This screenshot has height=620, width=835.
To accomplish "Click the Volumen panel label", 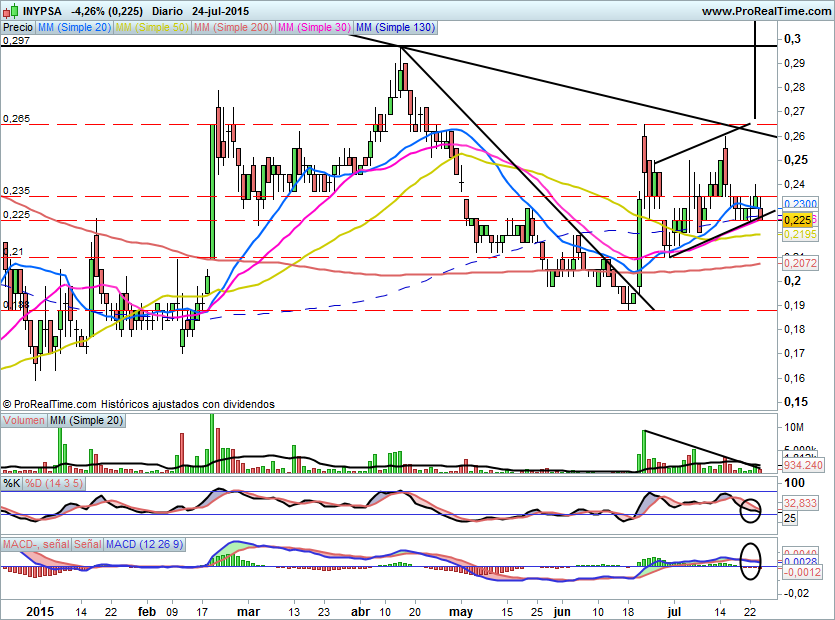I will click(24, 420).
